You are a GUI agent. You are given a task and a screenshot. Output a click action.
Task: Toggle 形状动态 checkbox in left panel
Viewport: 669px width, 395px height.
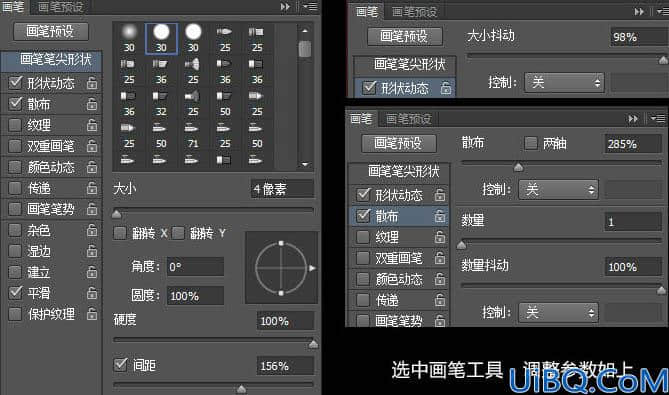coord(15,82)
